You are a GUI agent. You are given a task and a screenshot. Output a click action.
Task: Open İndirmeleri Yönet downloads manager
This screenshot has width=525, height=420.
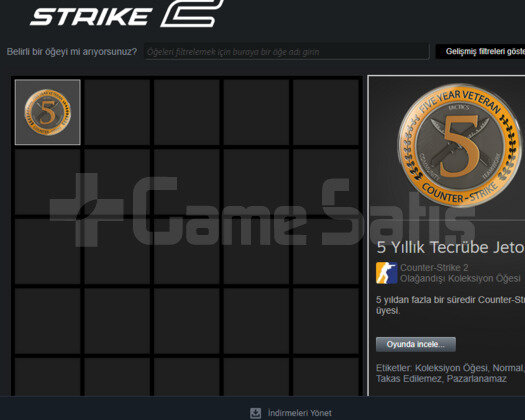click(x=299, y=413)
